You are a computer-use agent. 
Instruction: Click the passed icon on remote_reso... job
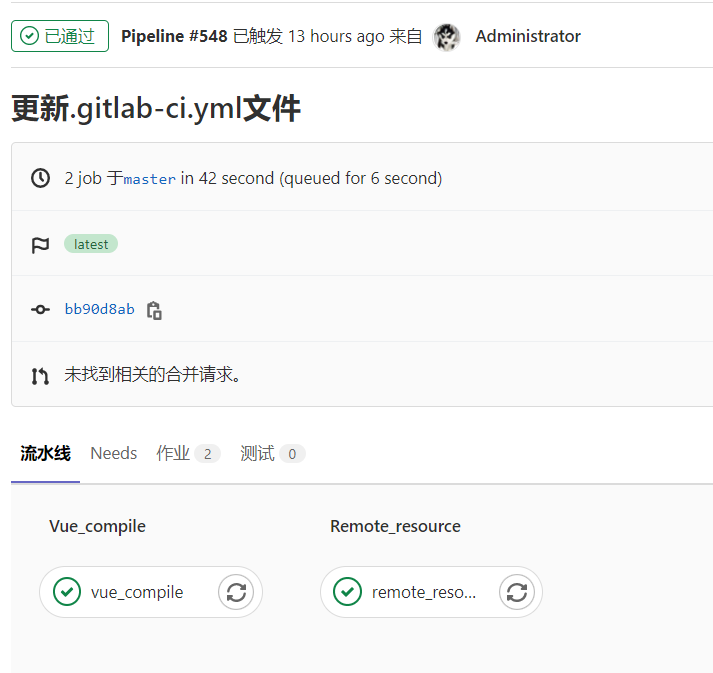(x=347, y=592)
